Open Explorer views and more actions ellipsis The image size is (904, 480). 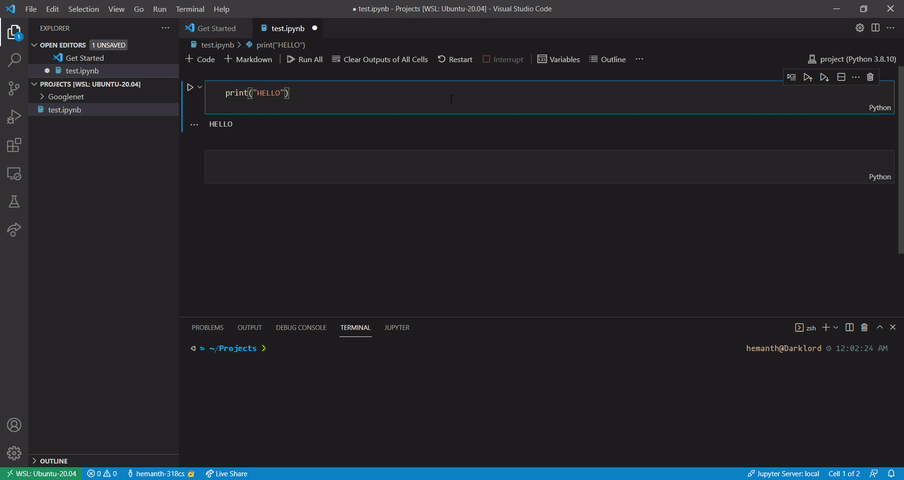pos(165,28)
